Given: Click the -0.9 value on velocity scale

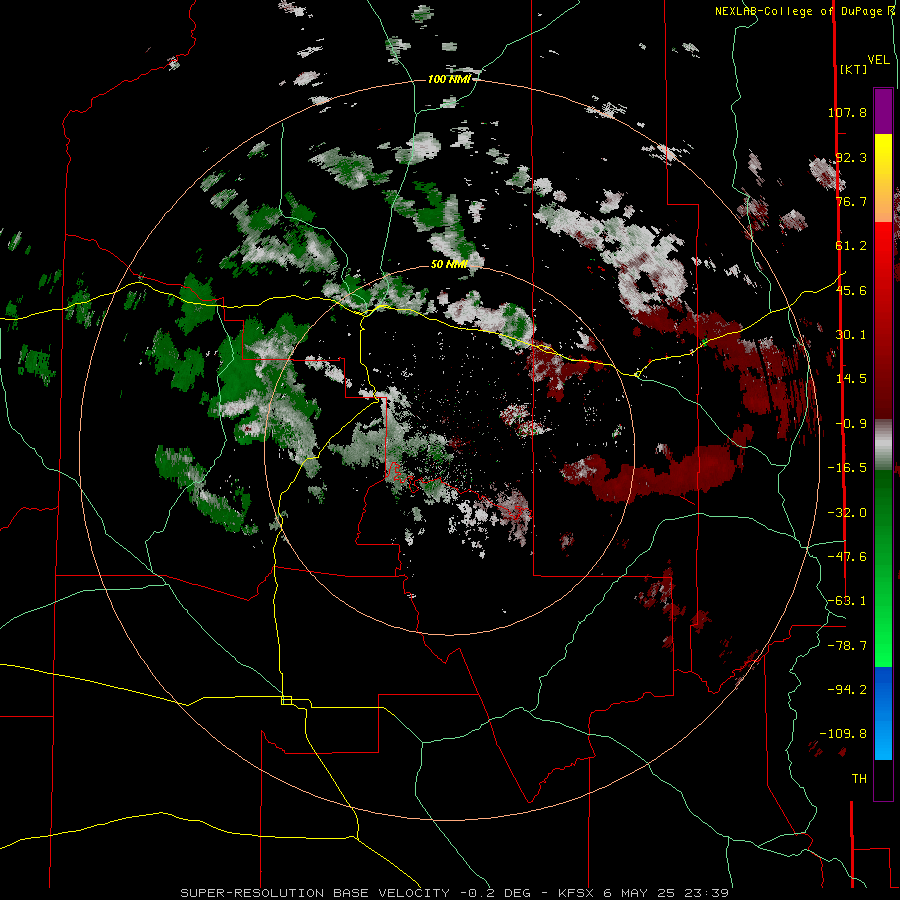Looking at the screenshot, I should tap(851, 424).
